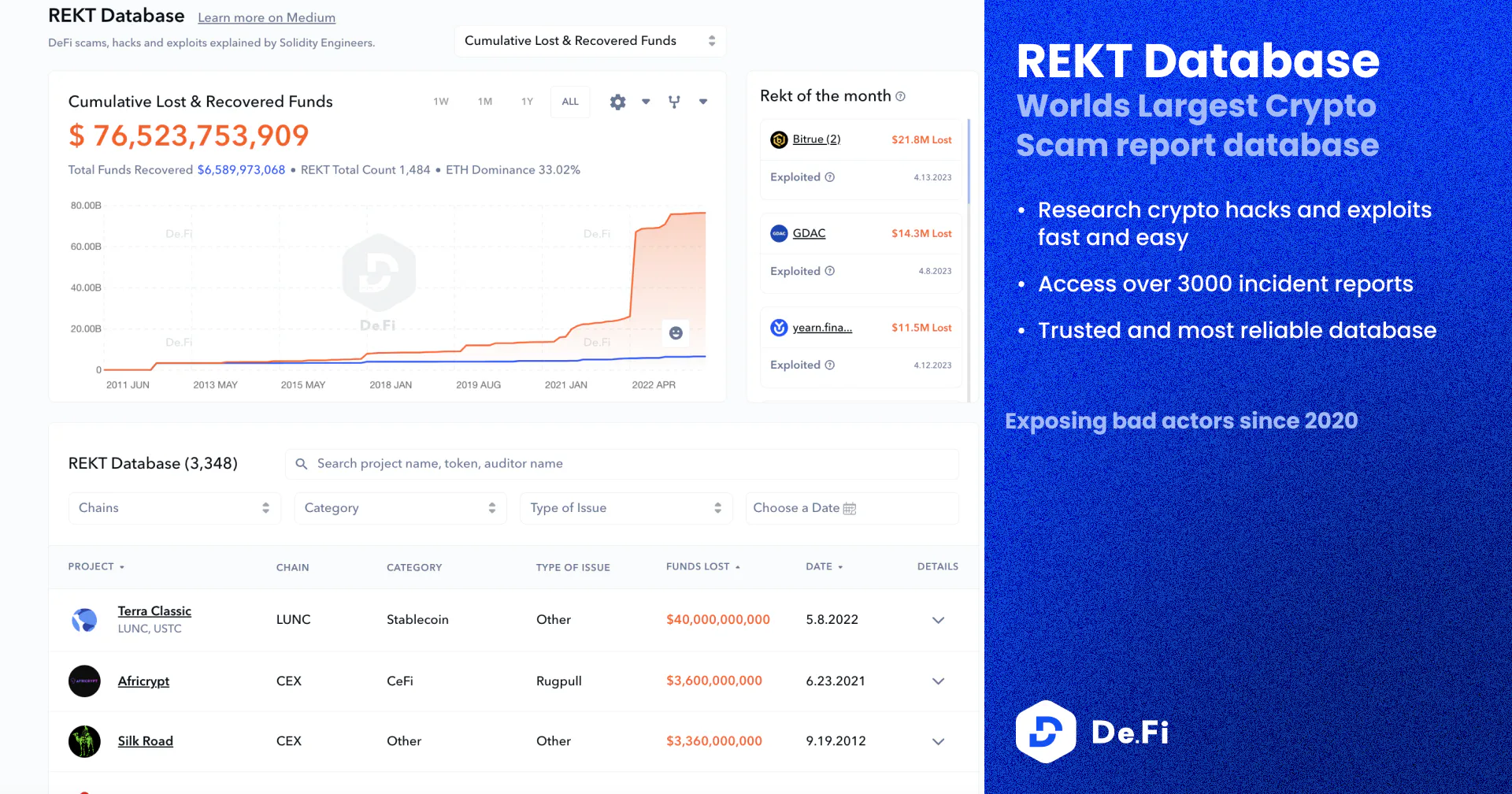Open the Africrypt project link

pos(143,681)
